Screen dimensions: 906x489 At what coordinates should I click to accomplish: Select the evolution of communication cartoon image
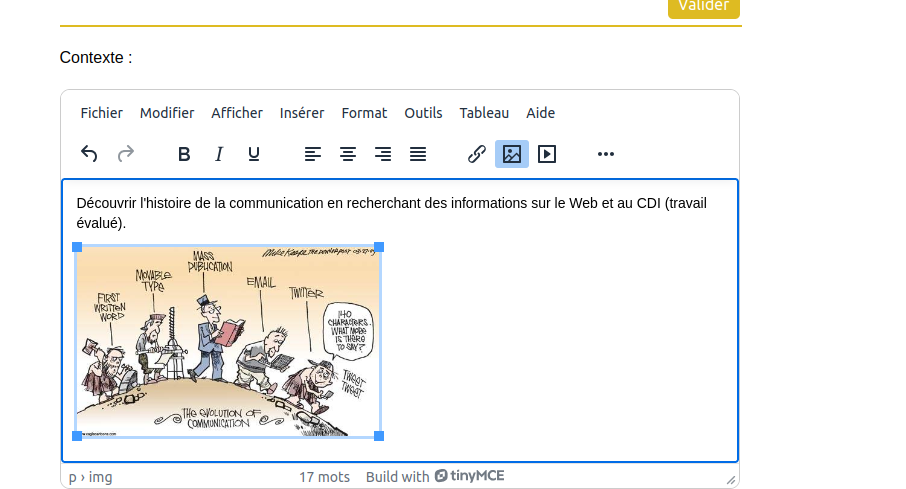click(228, 342)
